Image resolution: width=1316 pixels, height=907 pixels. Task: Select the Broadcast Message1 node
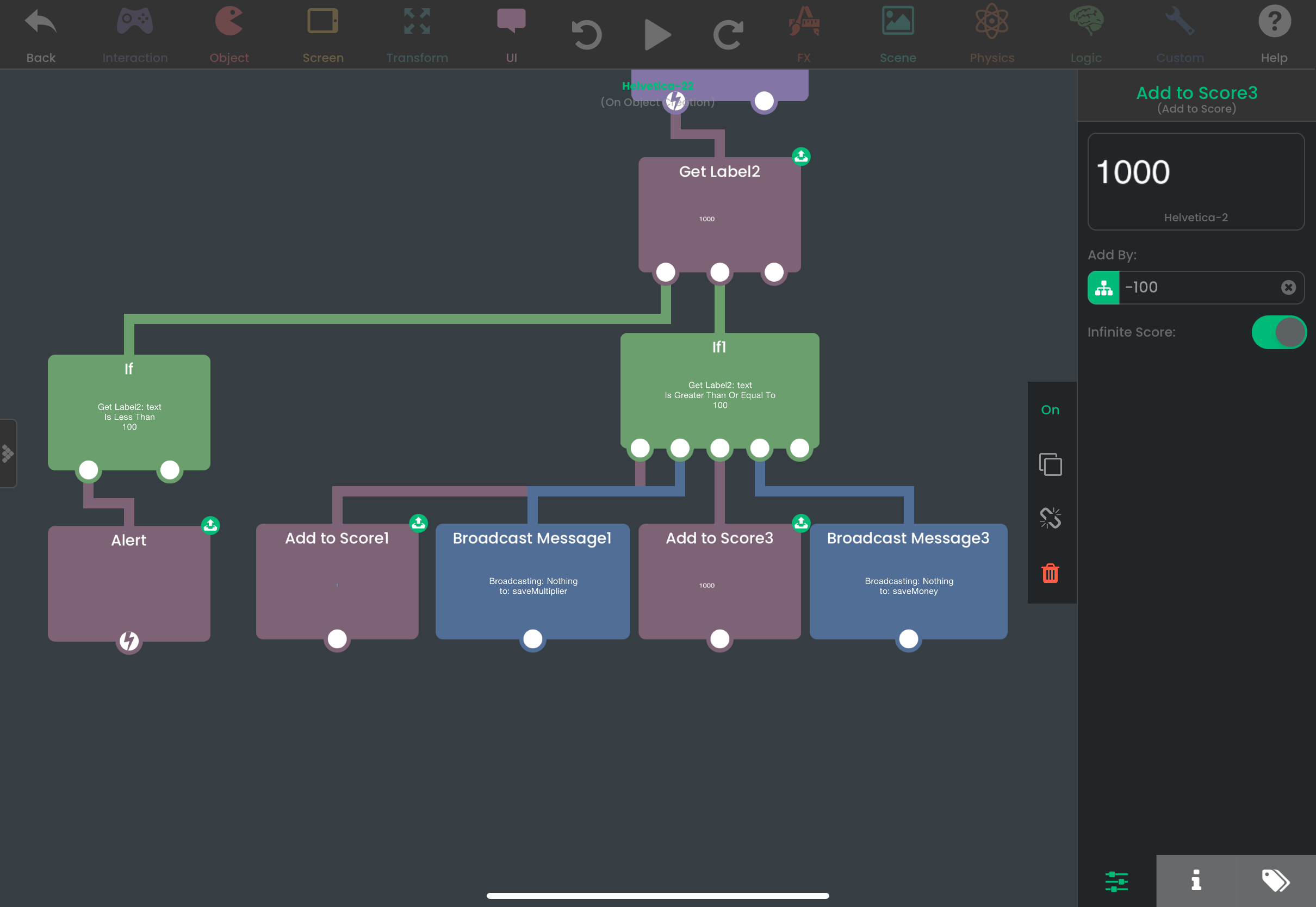(532, 581)
